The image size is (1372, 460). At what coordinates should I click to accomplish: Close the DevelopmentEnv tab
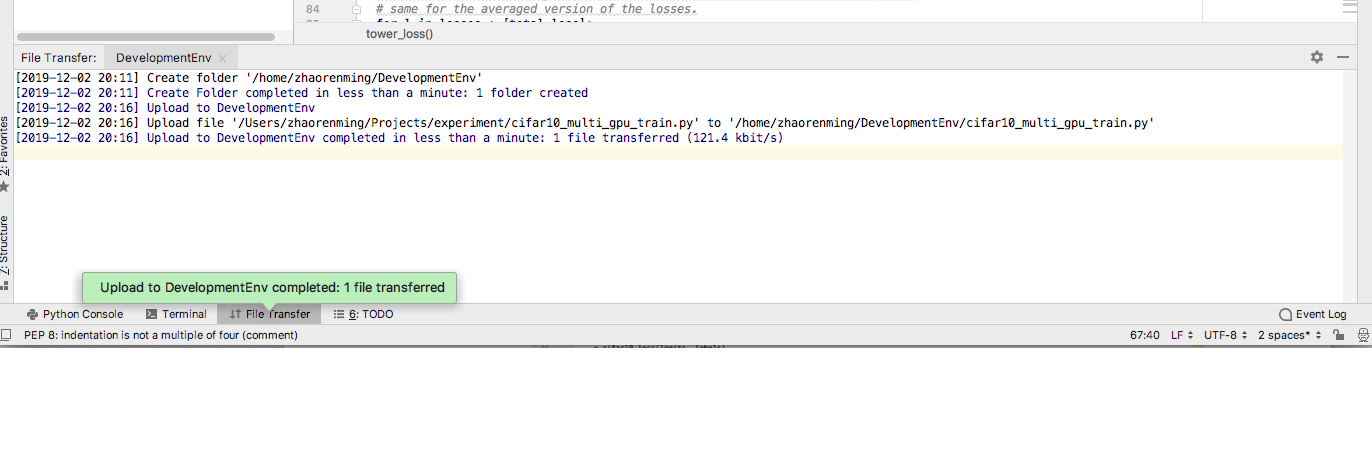pyautogui.click(x=222, y=59)
